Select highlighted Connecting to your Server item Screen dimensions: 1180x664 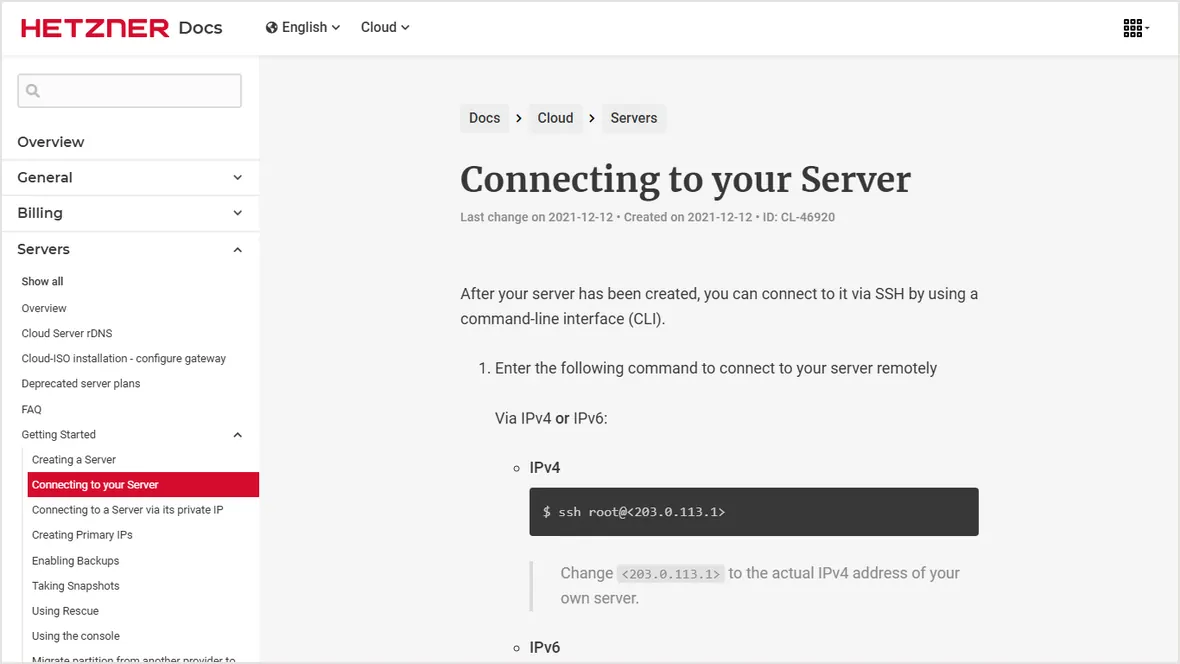(x=143, y=485)
